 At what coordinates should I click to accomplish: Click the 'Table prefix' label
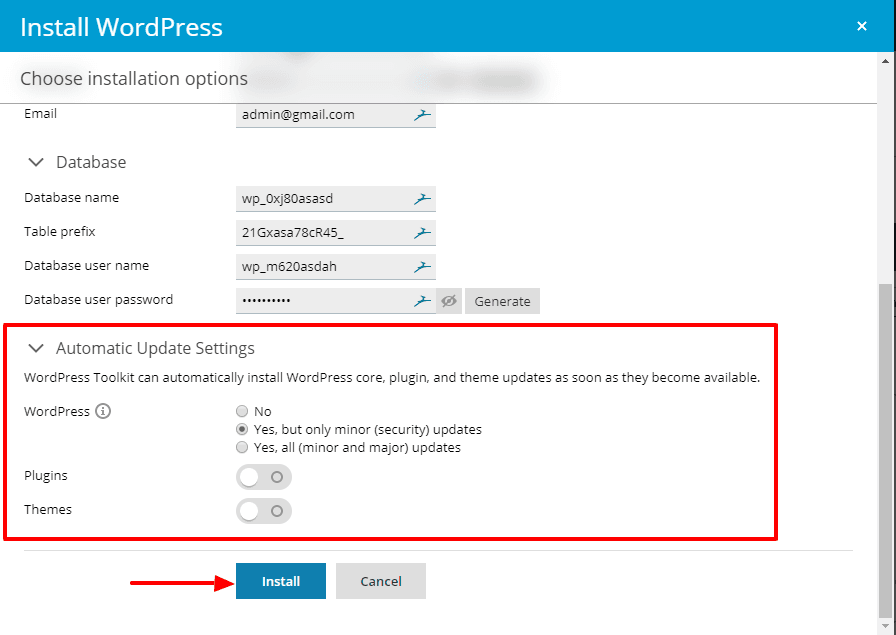coord(59,231)
